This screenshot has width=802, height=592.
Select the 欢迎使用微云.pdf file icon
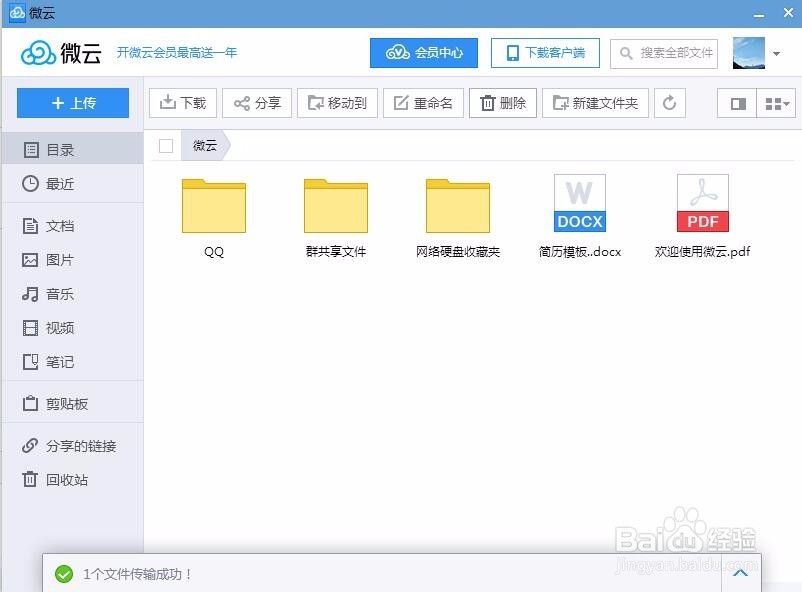703,203
